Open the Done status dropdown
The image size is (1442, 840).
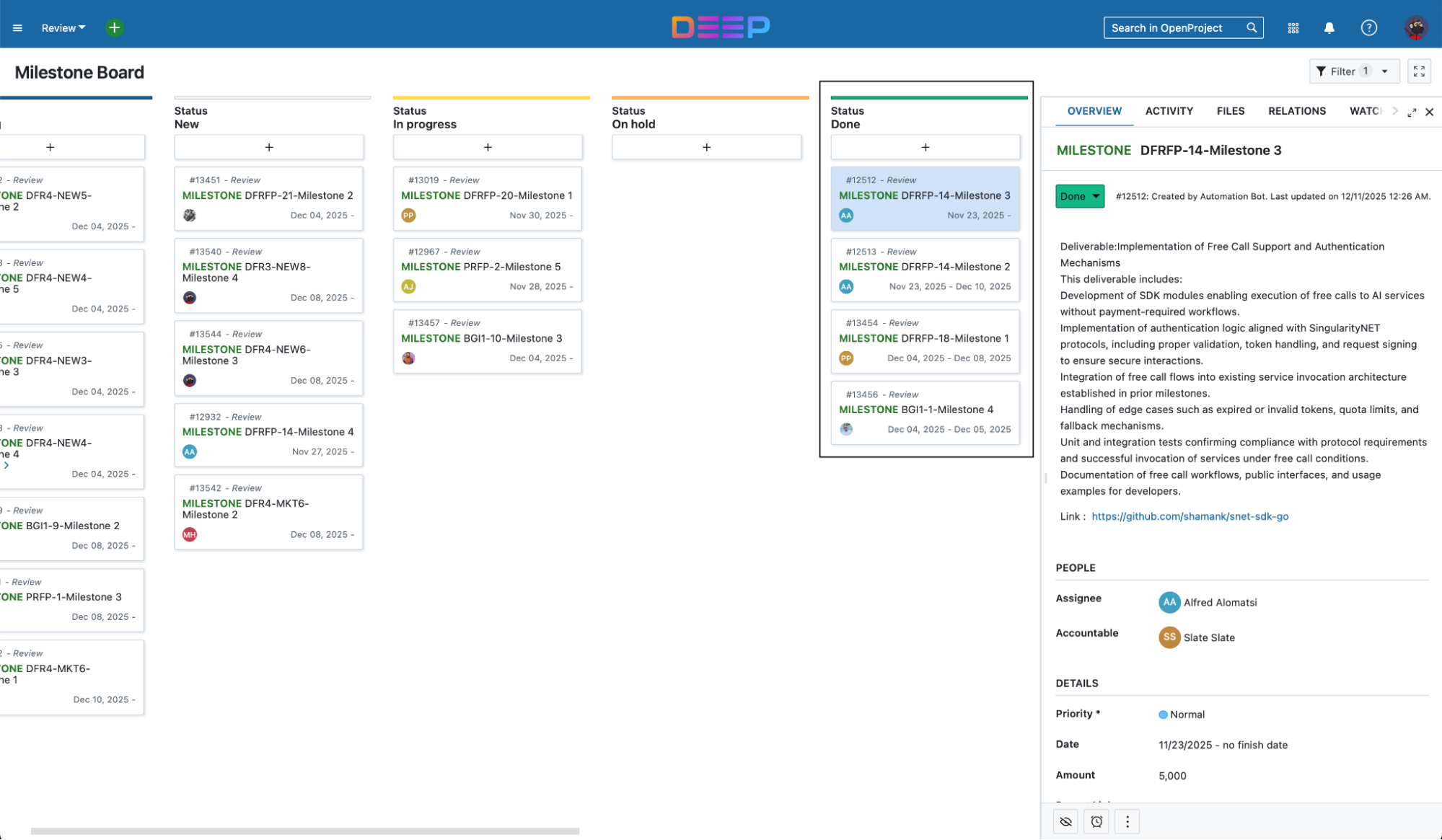pos(1079,196)
